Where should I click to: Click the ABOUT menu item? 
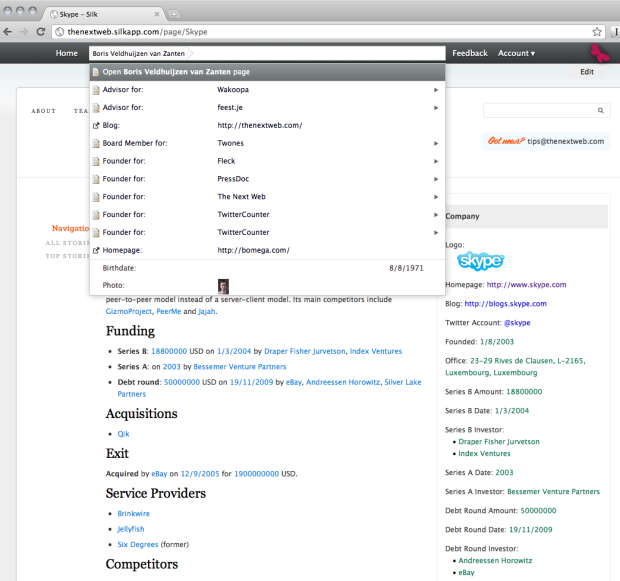click(43, 111)
